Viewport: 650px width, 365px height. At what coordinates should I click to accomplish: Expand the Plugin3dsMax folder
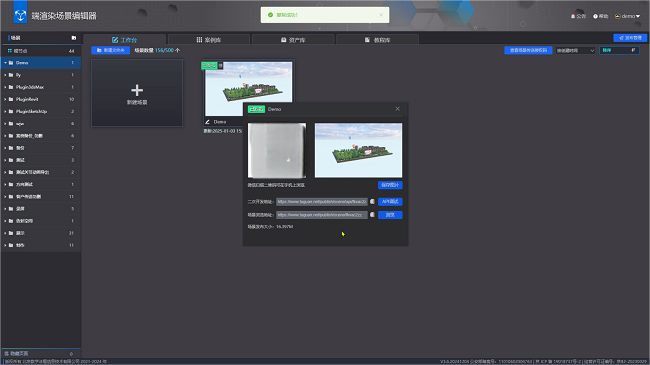5,87
